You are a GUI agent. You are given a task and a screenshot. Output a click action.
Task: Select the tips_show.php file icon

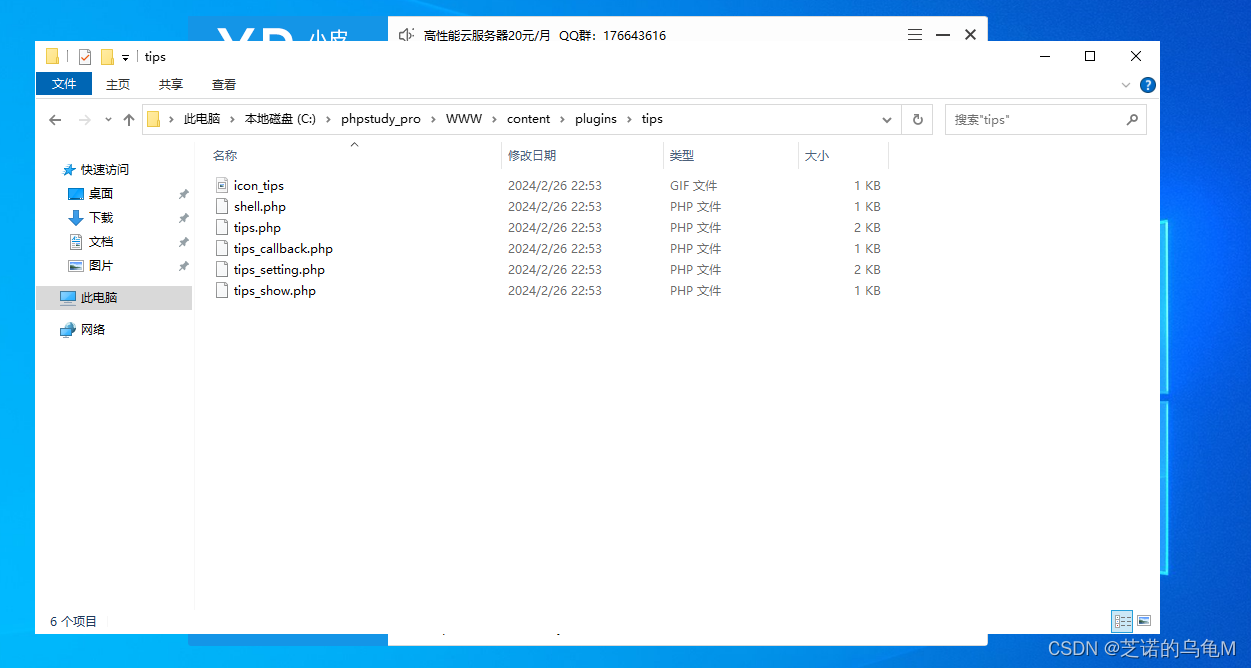(x=223, y=290)
